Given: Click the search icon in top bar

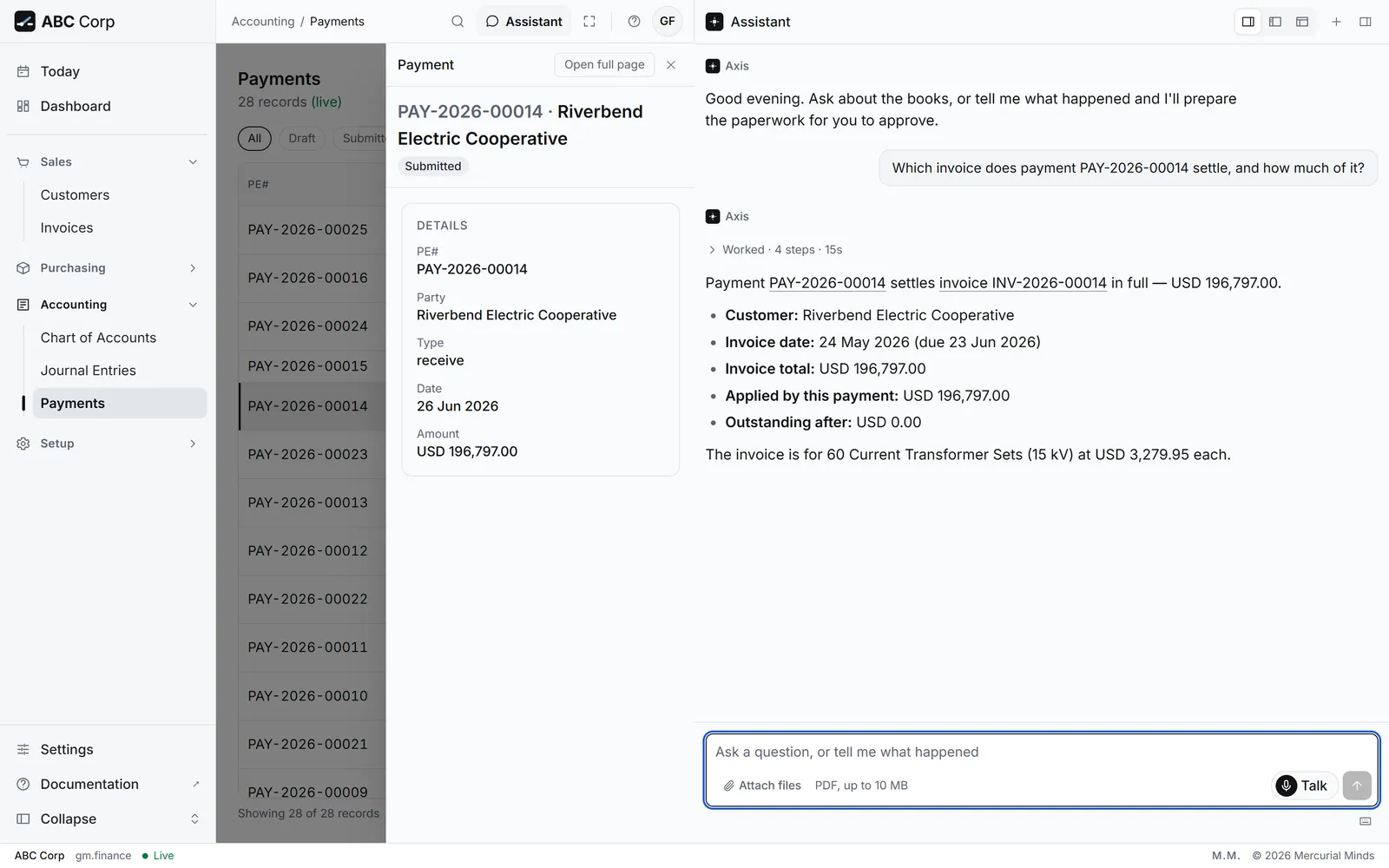Looking at the screenshot, I should 458,22.
